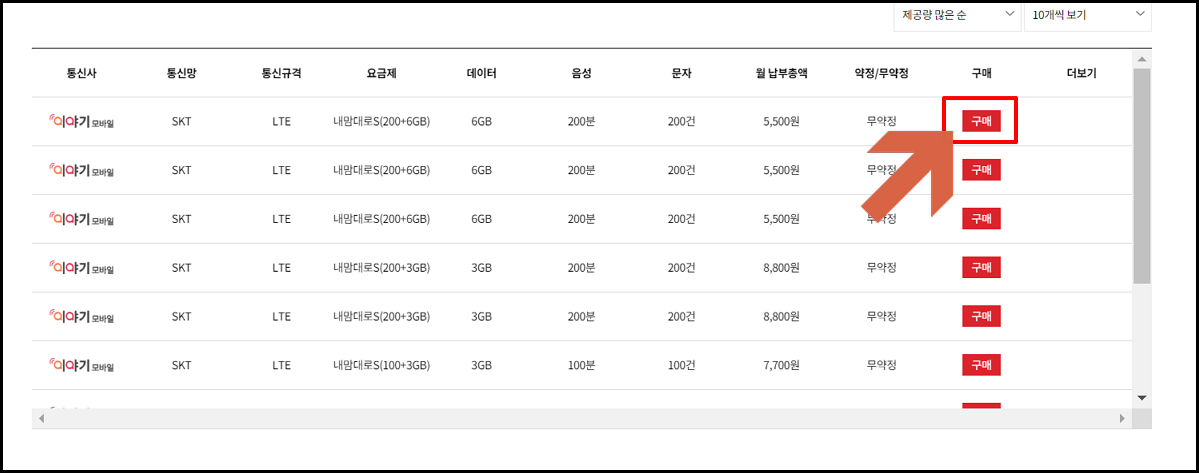The image size is (1199, 473).
Task: Click 구매 button in second 8,800원 row
Action: 981,316
